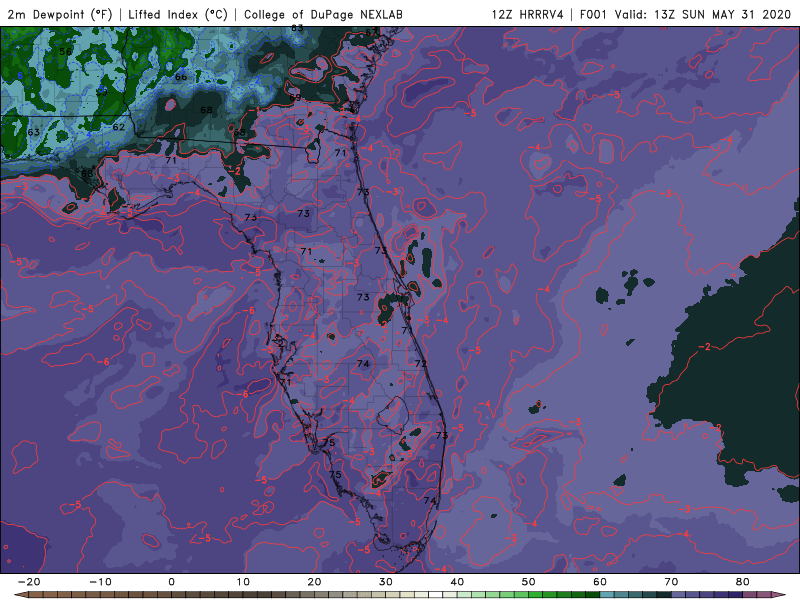Click the '80' colorbar scale label

tap(743, 582)
